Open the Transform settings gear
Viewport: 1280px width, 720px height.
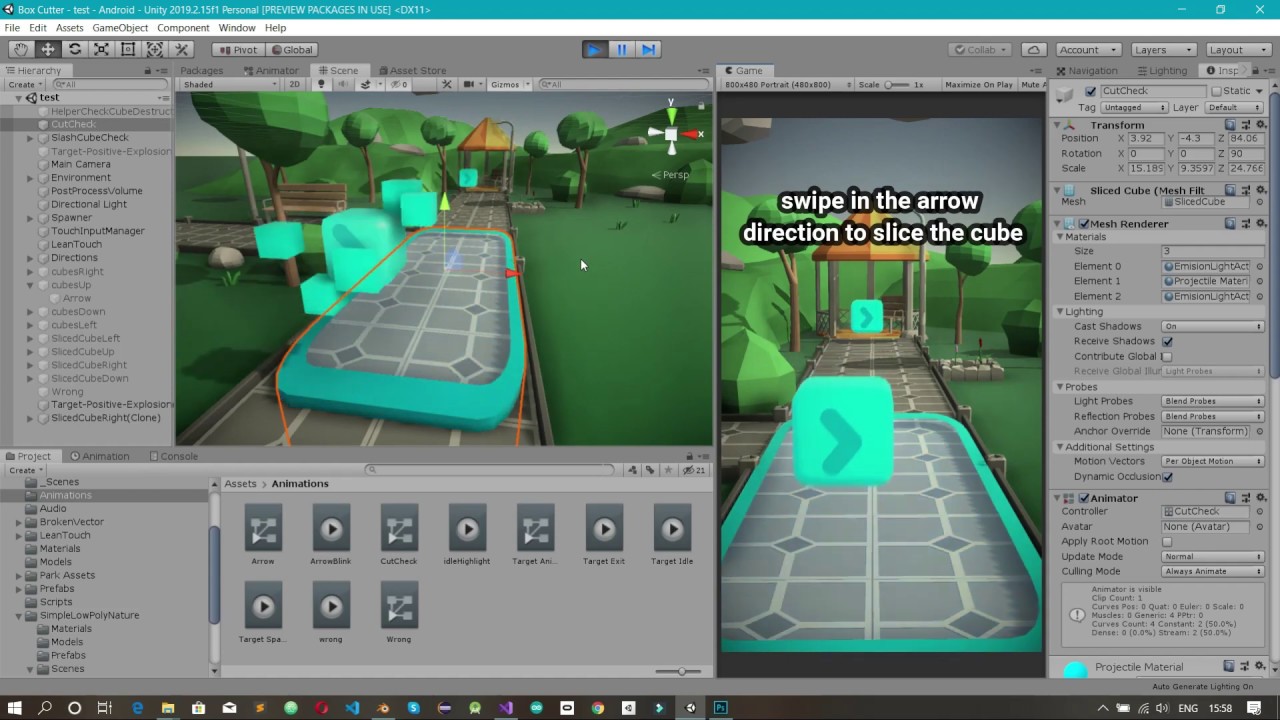(1260, 125)
